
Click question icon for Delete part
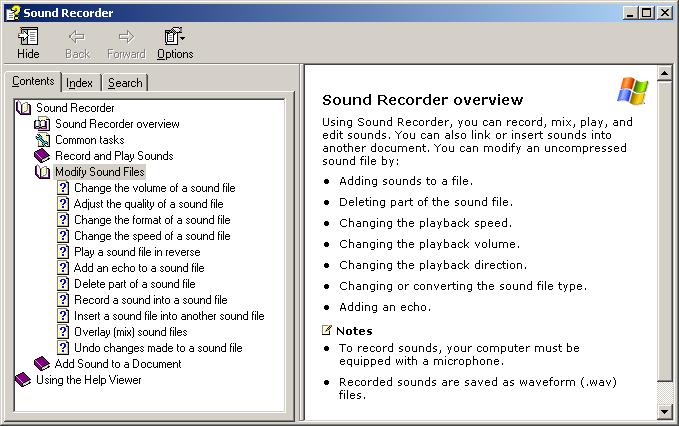point(63,284)
